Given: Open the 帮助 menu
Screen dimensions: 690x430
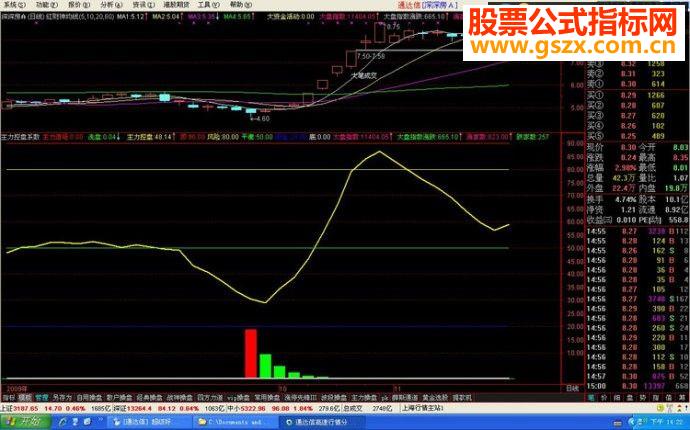Looking at the screenshot, I should click(x=241, y=5).
